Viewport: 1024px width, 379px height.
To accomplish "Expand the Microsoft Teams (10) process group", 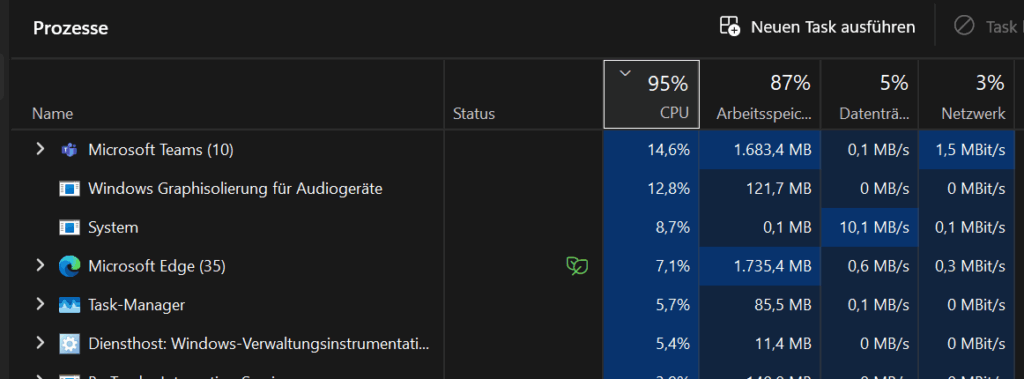I will 40,150.
